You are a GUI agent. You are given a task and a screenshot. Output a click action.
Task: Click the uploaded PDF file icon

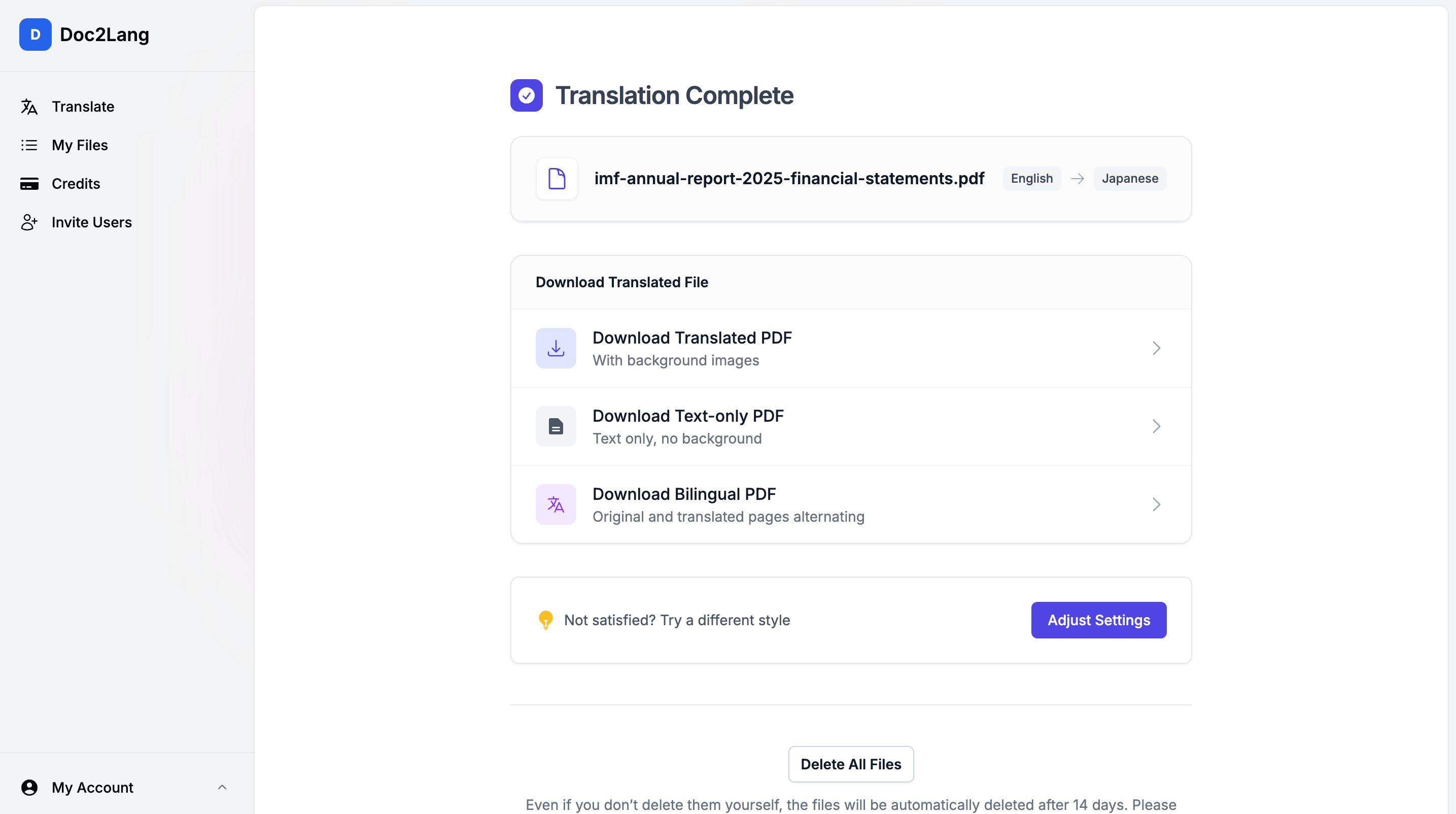click(557, 179)
